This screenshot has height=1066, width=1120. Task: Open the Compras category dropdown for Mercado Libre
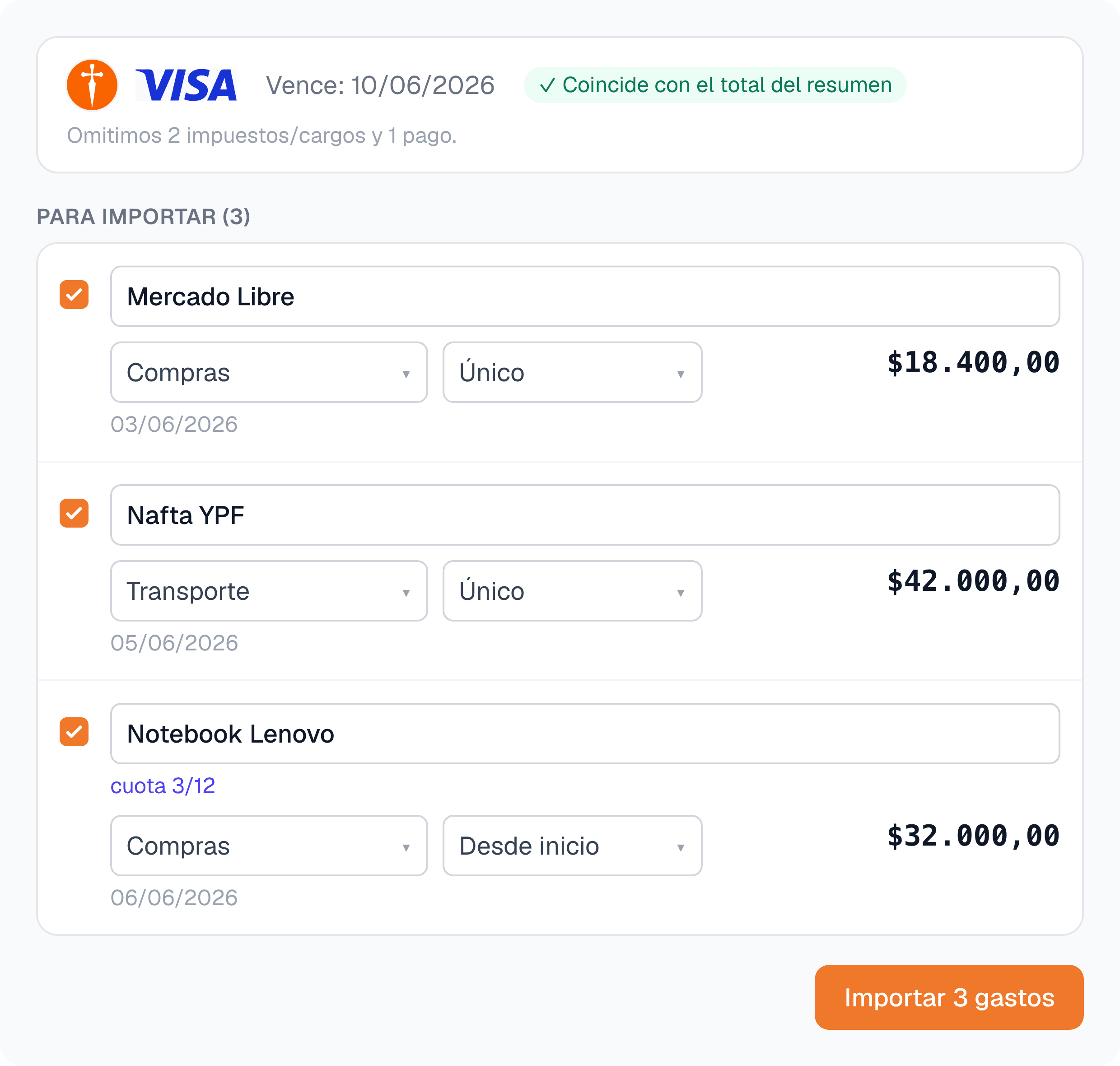[x=269, y=372]
